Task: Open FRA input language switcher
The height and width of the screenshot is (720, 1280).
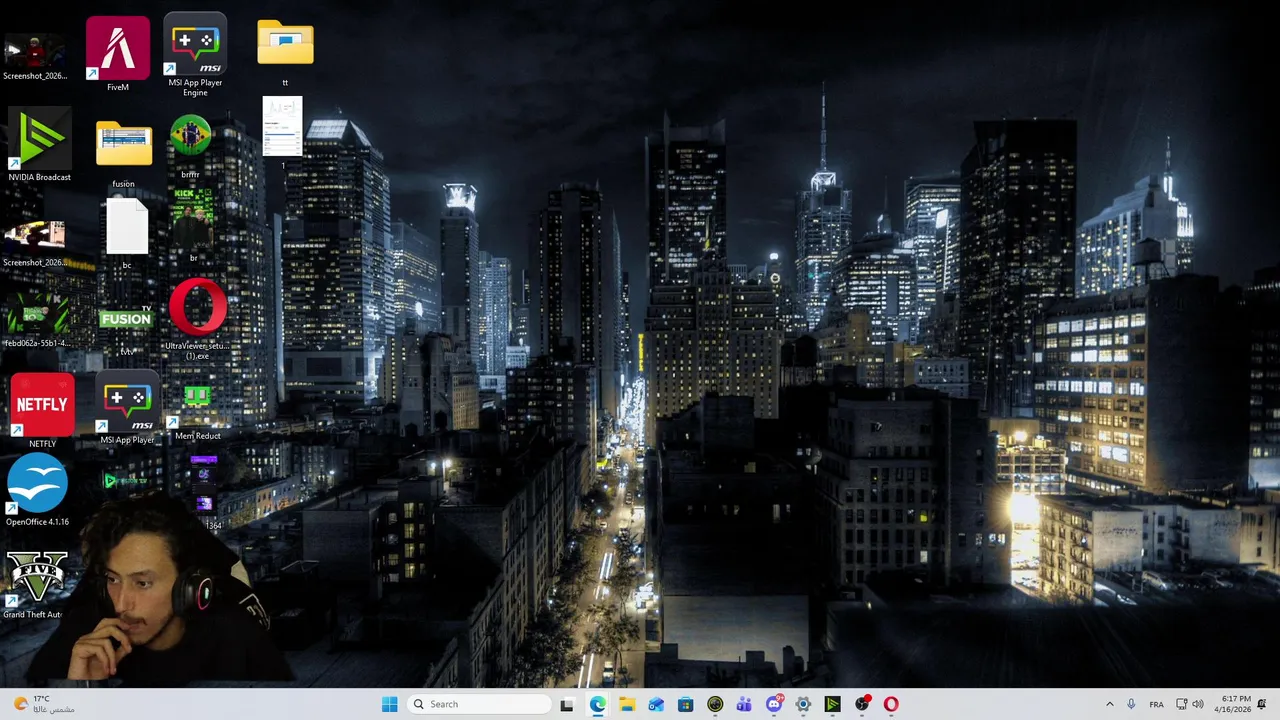Action: 1156,704
